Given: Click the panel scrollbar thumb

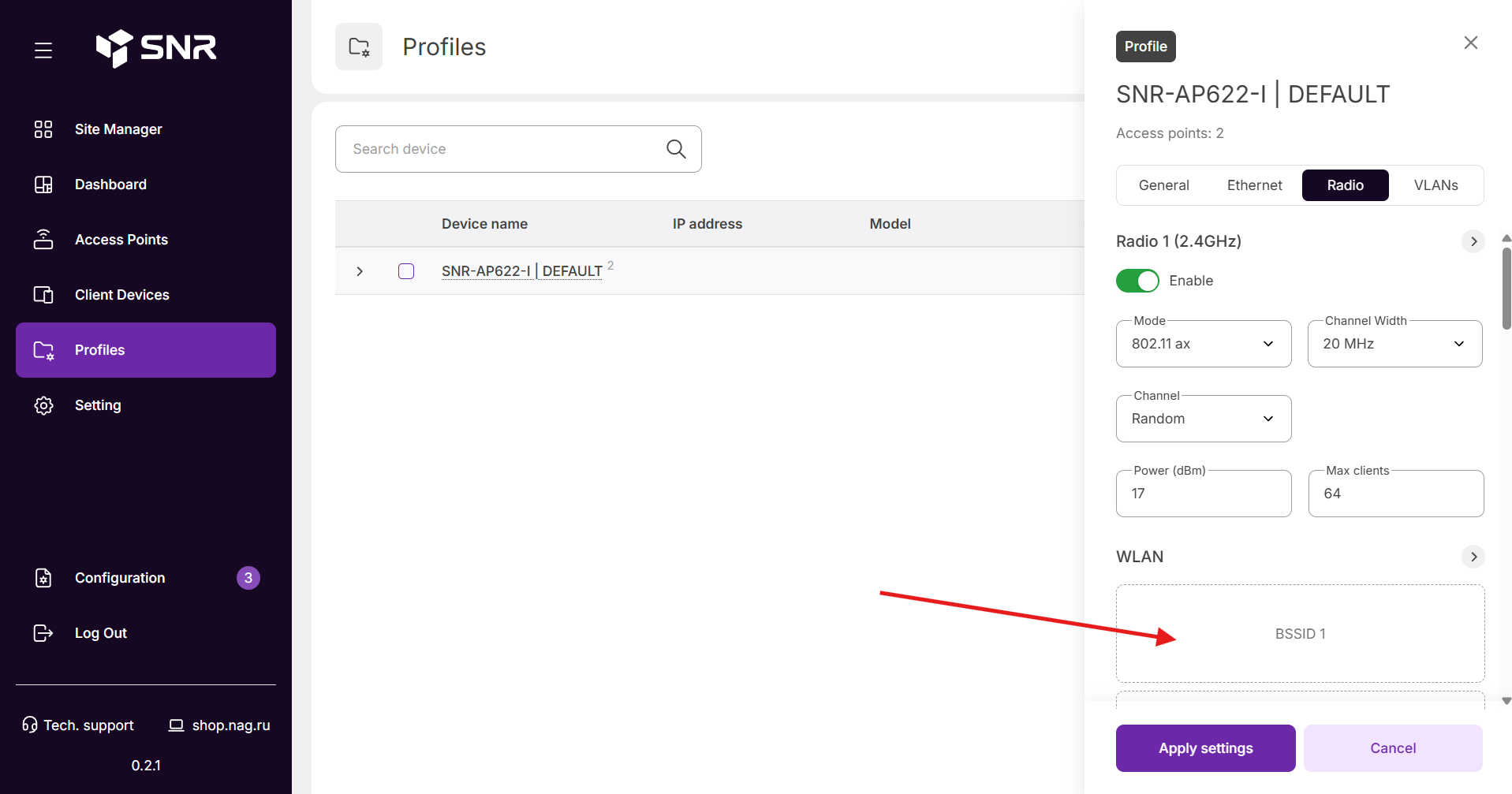Looking at the screenshot, I should coord(1506,289).
